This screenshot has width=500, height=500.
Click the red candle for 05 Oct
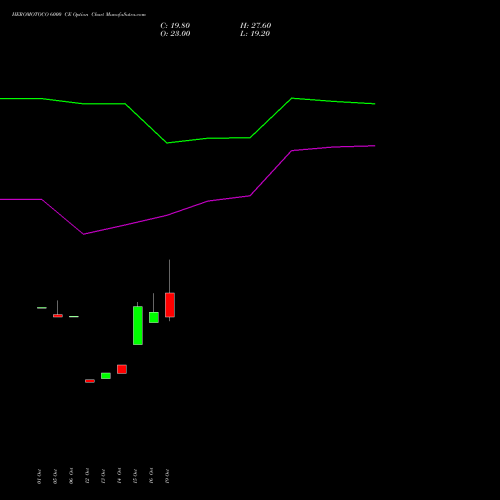pos(58,315)
